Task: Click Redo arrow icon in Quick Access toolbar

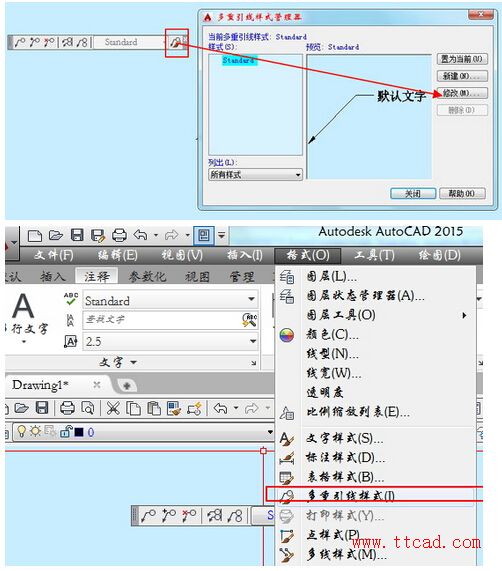Action: 172,235
